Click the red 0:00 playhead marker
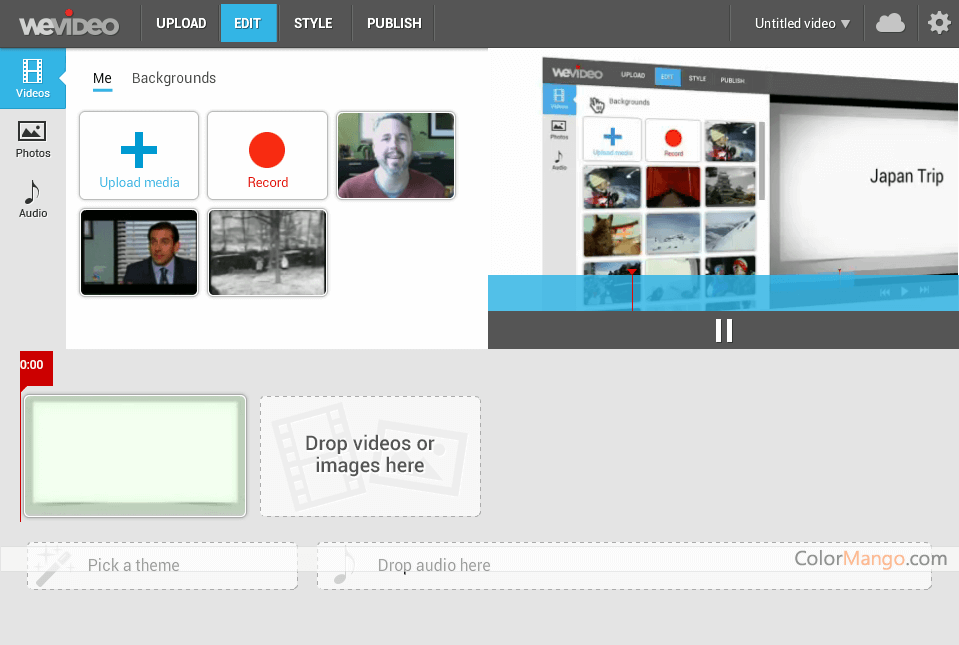Screen dimensions: 959x645 (x=35, y=366)
